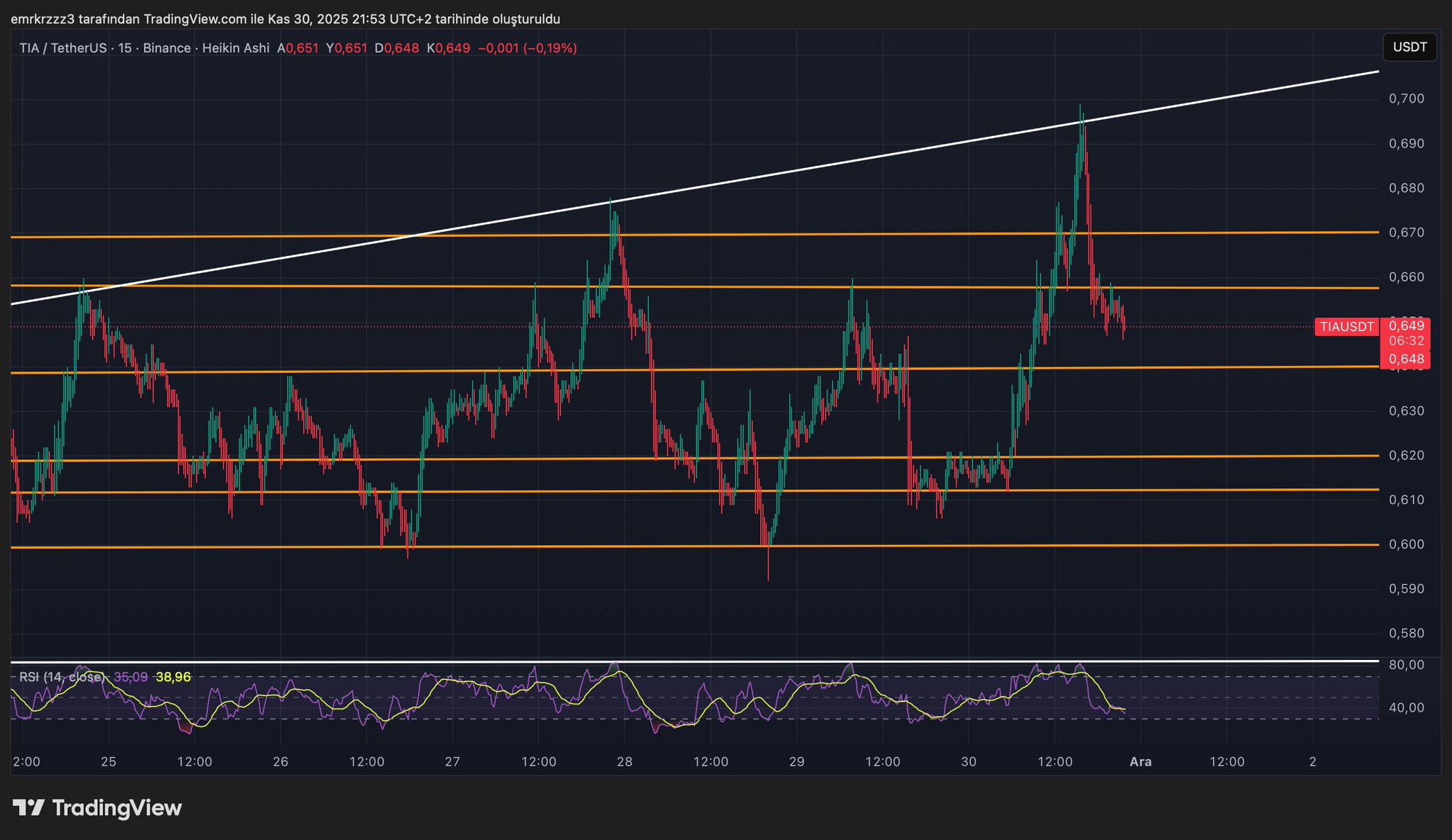Click the 0,700 price axis label
Image resolution: width=1452 pixels, height=840 pixels.
1406,99
